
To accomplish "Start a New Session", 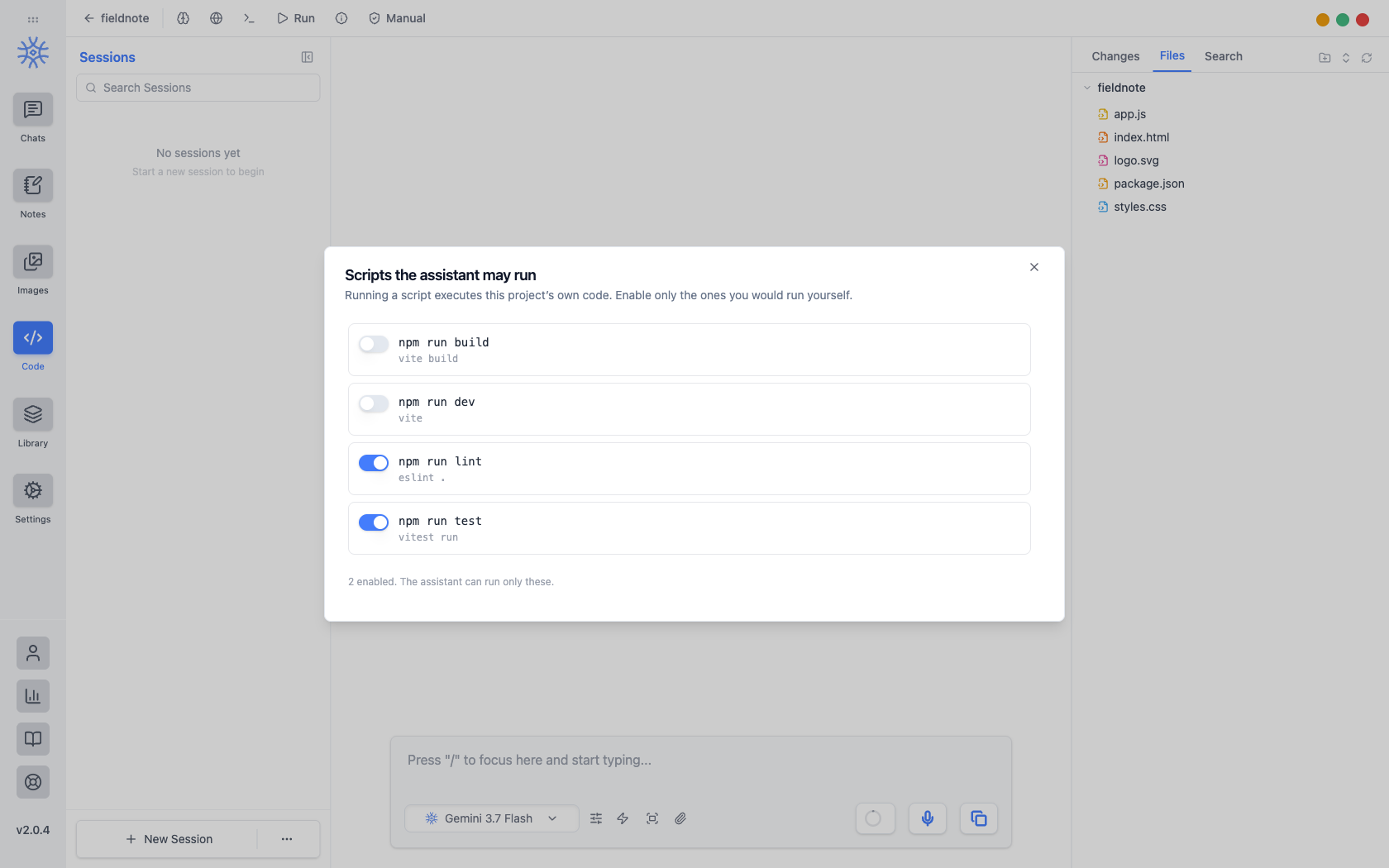I will [169, 839].
